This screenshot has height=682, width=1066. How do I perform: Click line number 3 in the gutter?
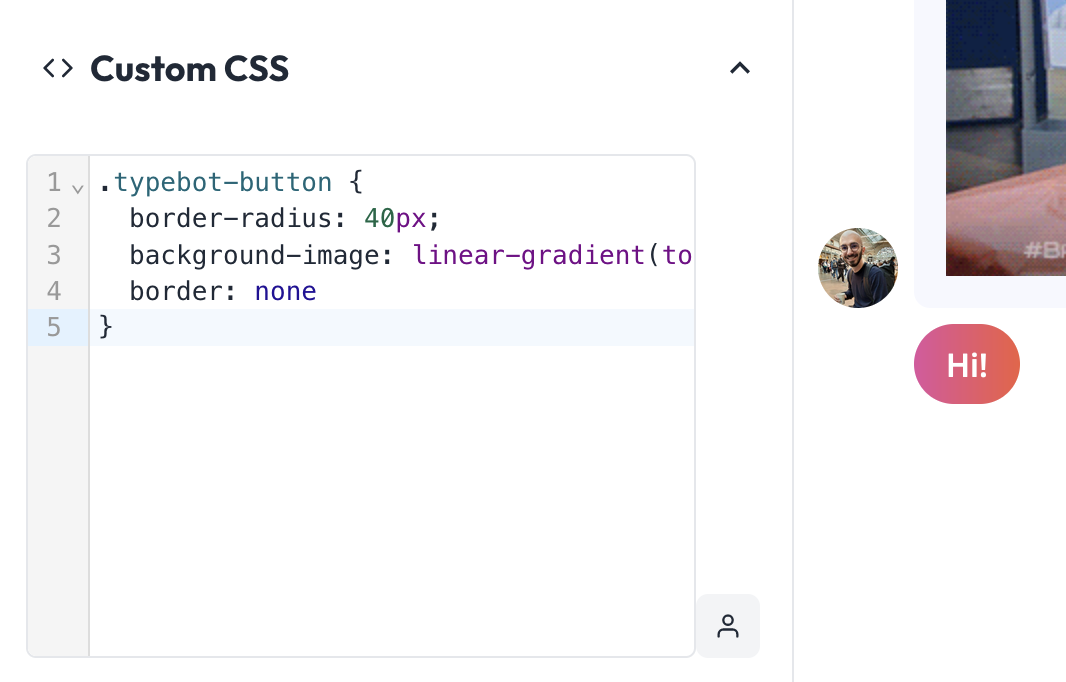click(54, 255)
